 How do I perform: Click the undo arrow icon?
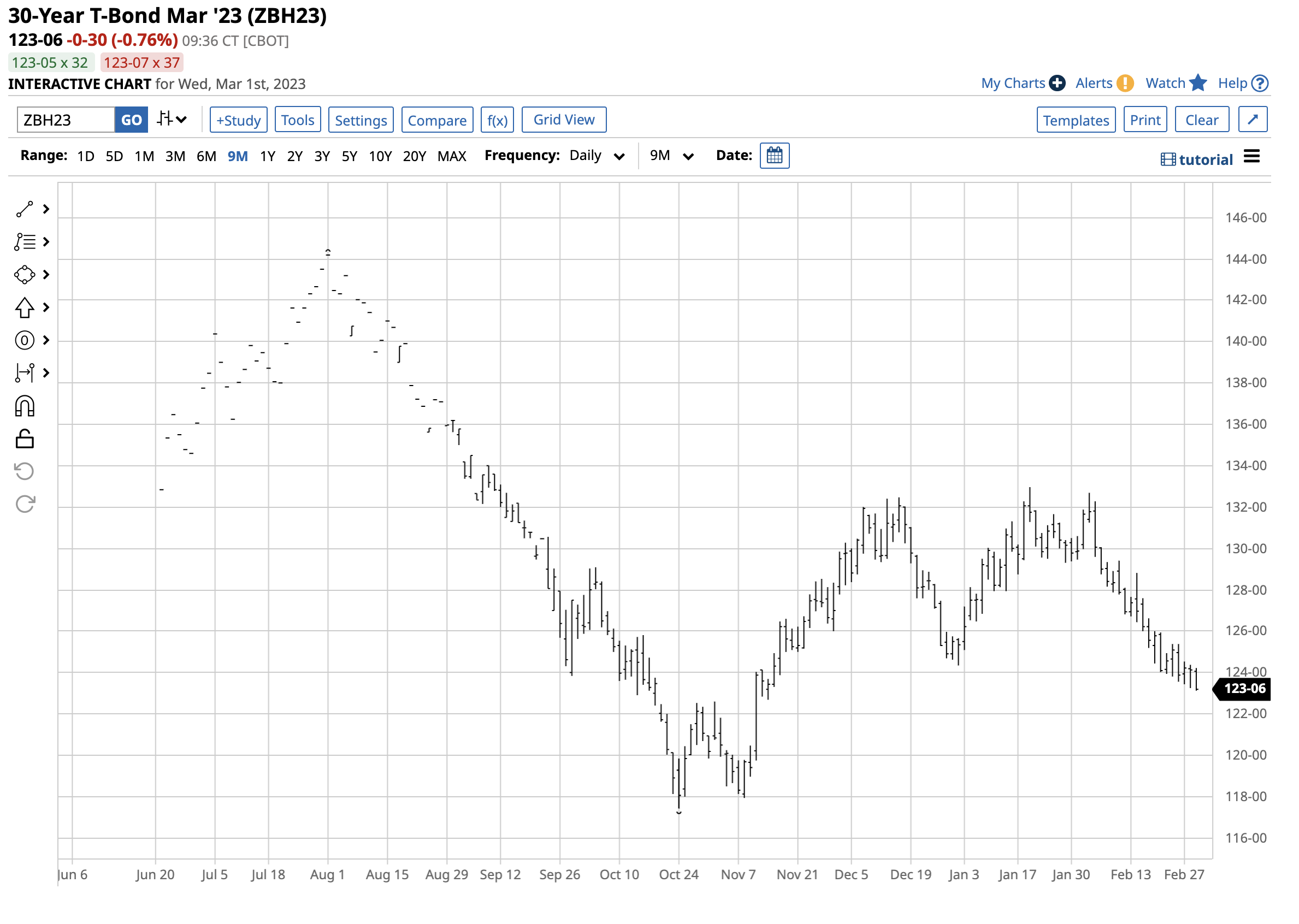[25, 472]
